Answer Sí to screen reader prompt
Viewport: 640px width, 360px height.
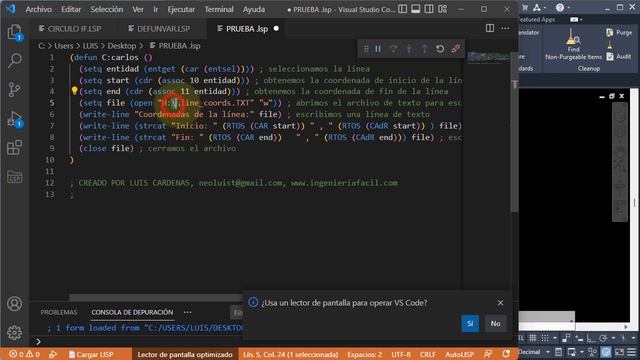coord(470,324)
